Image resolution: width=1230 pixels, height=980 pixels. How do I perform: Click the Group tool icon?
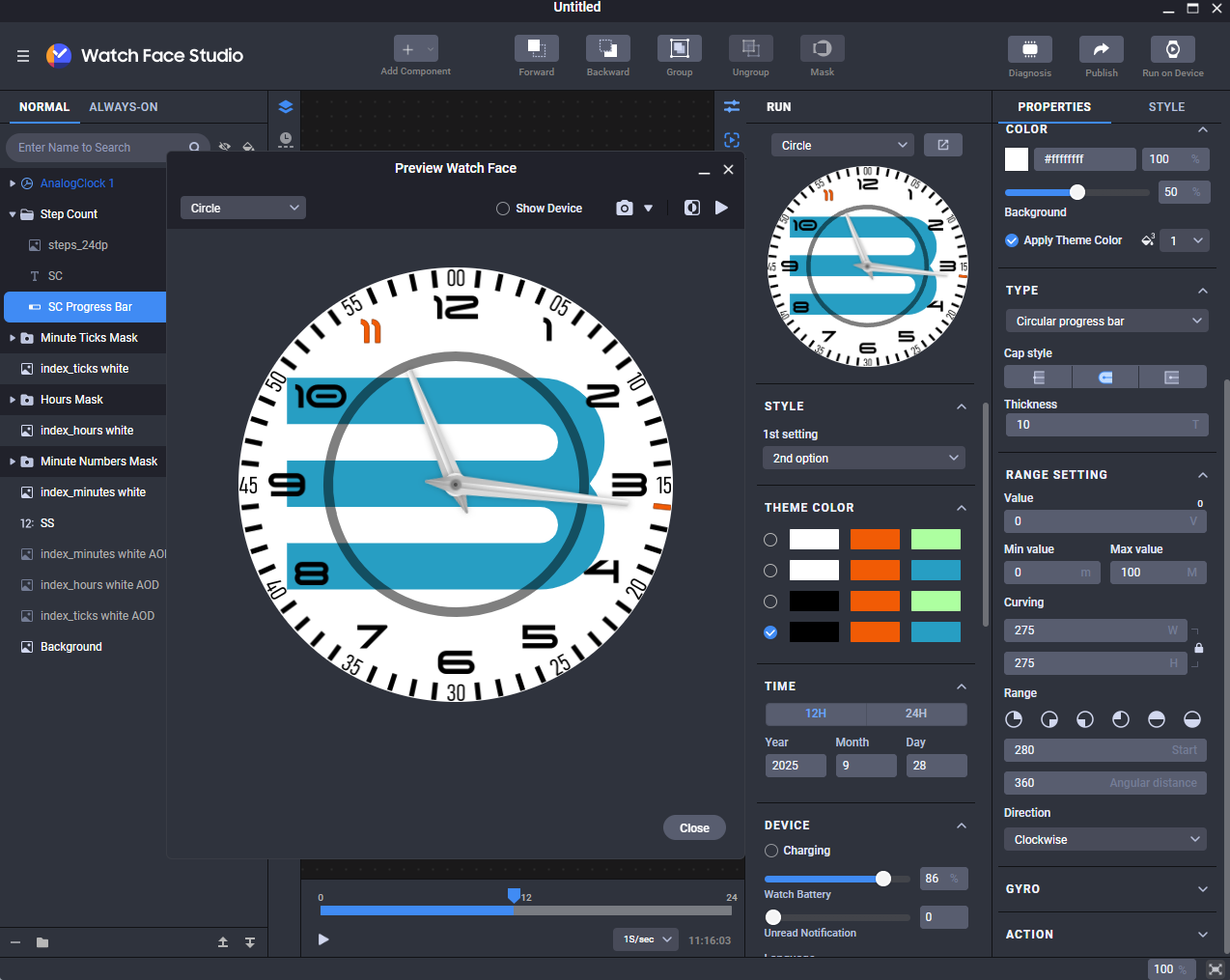click(x=679, y=49)
